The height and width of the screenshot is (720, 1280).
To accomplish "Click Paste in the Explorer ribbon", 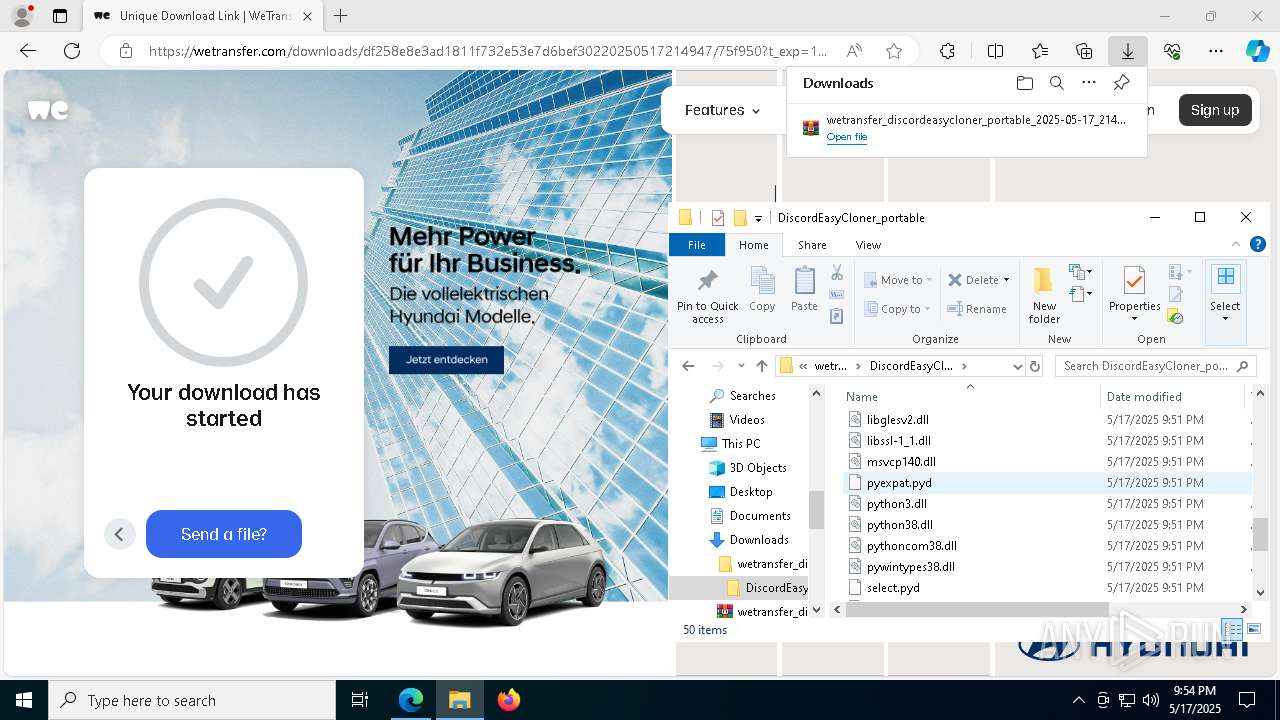I will [x=804, y=290].
